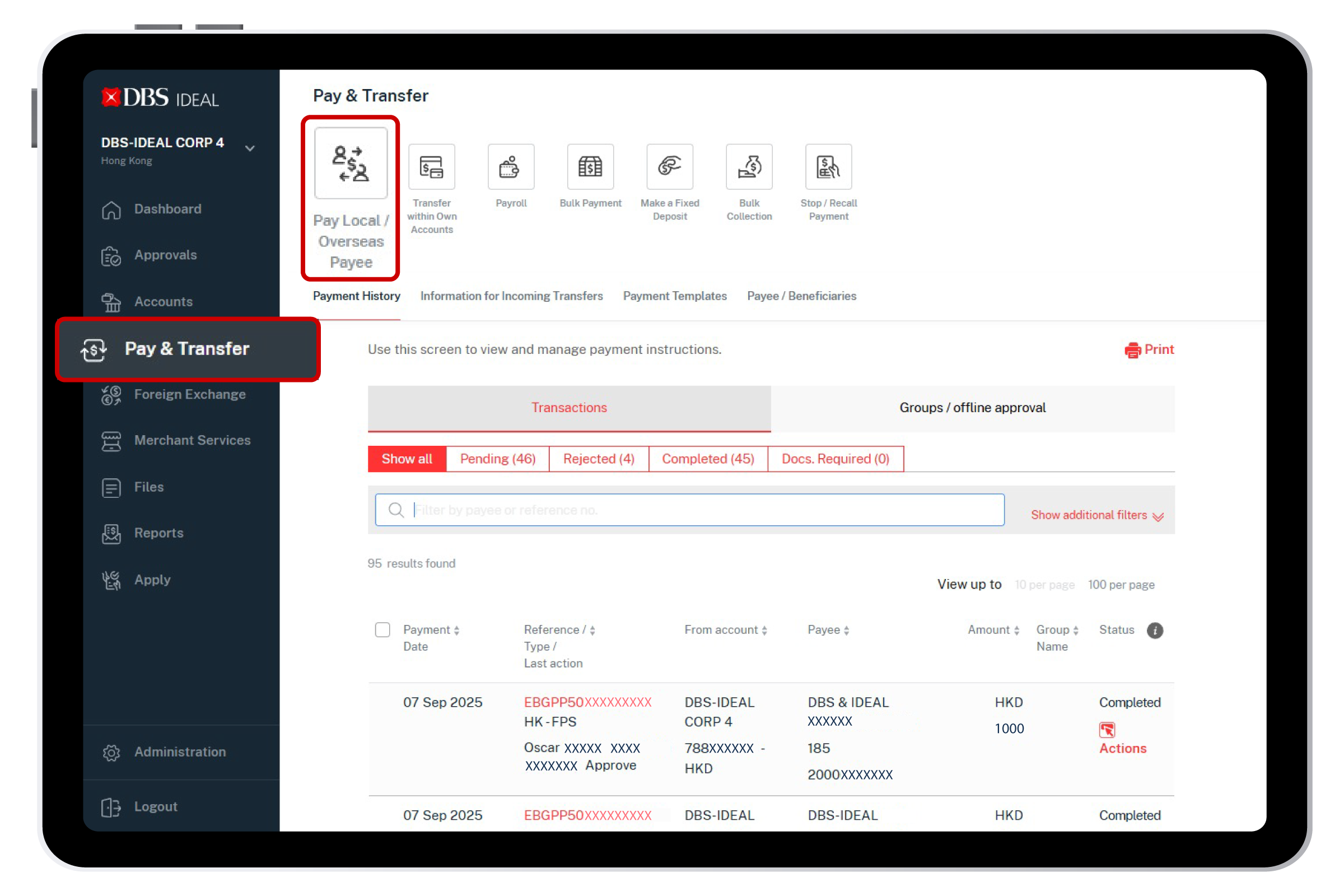Click Make a Fixed Deposit icon
Image resolution: width=1344 pixels, height=896 pixels.
670,167
